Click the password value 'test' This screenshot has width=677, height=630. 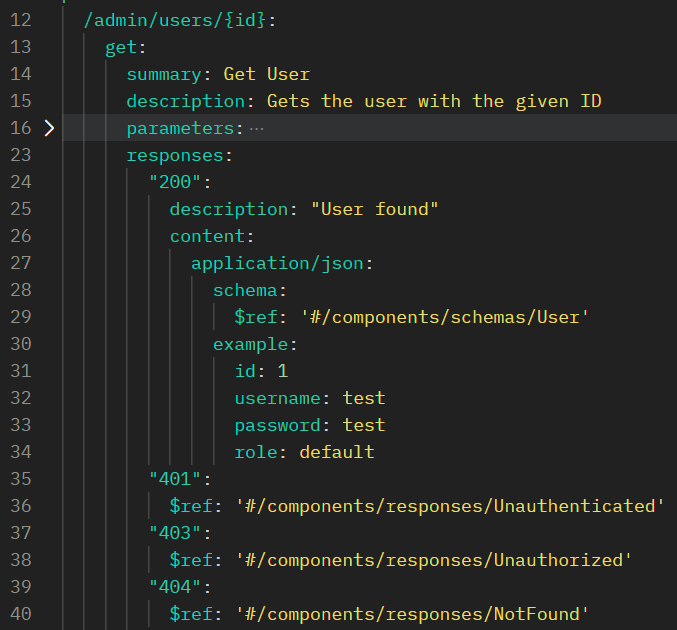tap(364, 425)
